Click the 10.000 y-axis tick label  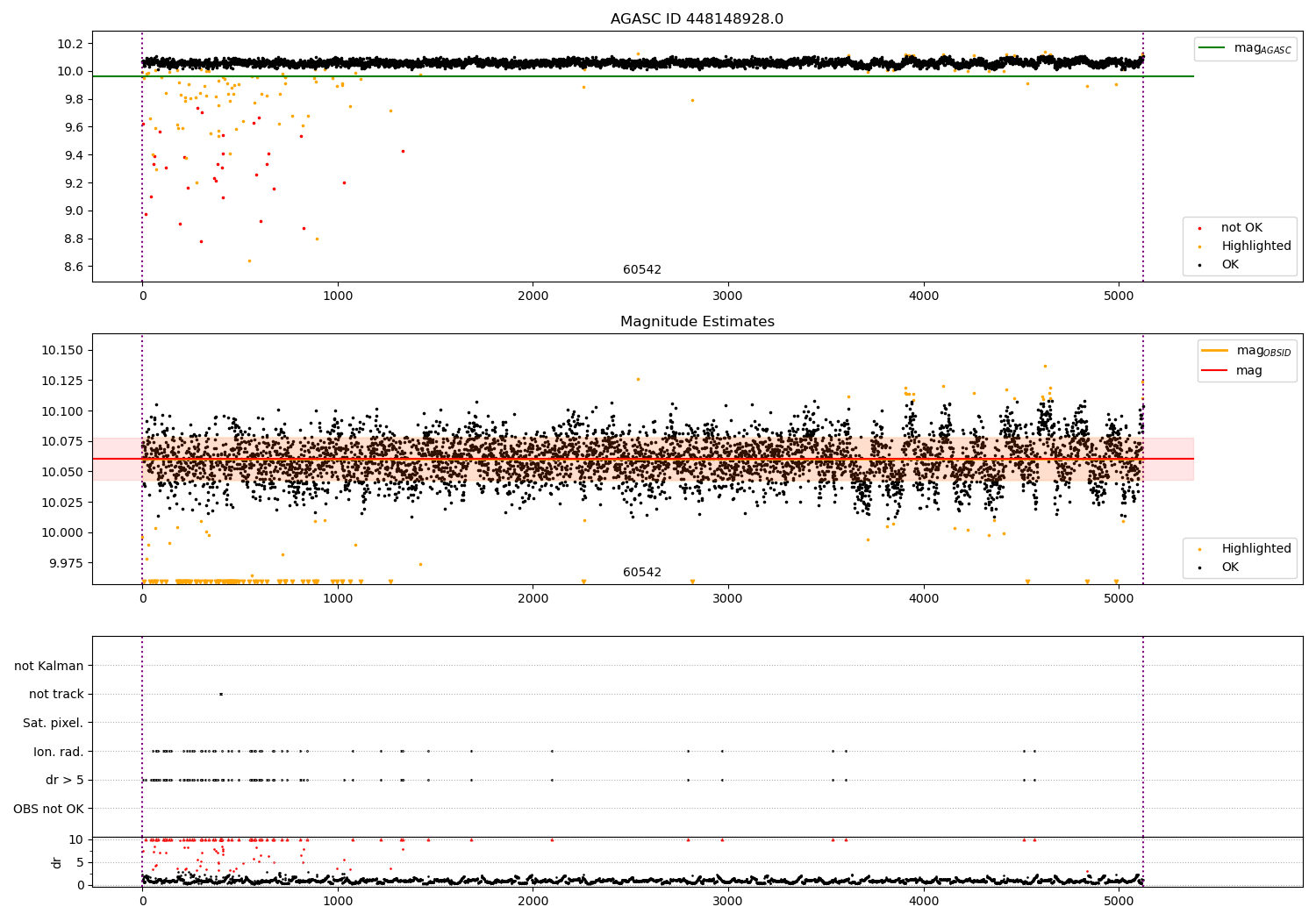coord(62,532)
